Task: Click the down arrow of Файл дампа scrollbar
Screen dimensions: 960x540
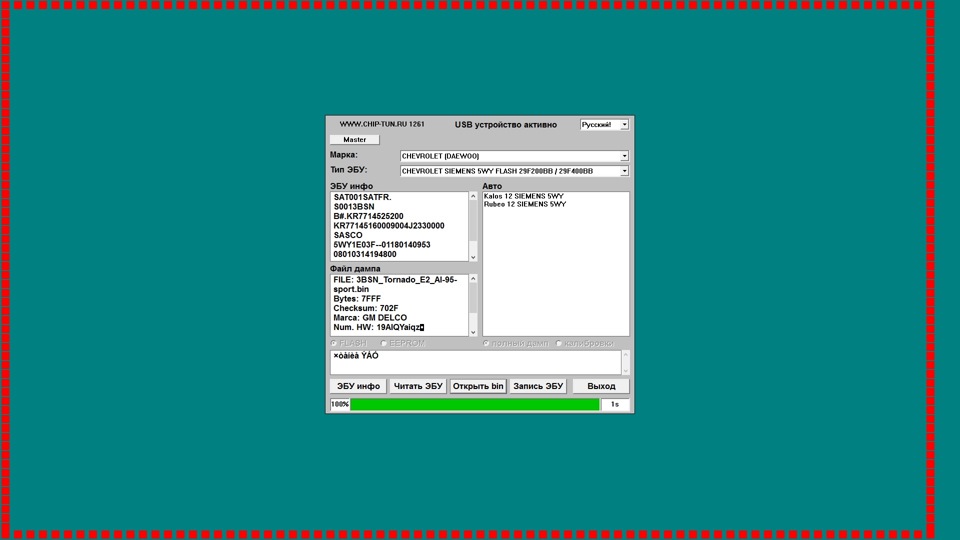Action: (473, 332)
